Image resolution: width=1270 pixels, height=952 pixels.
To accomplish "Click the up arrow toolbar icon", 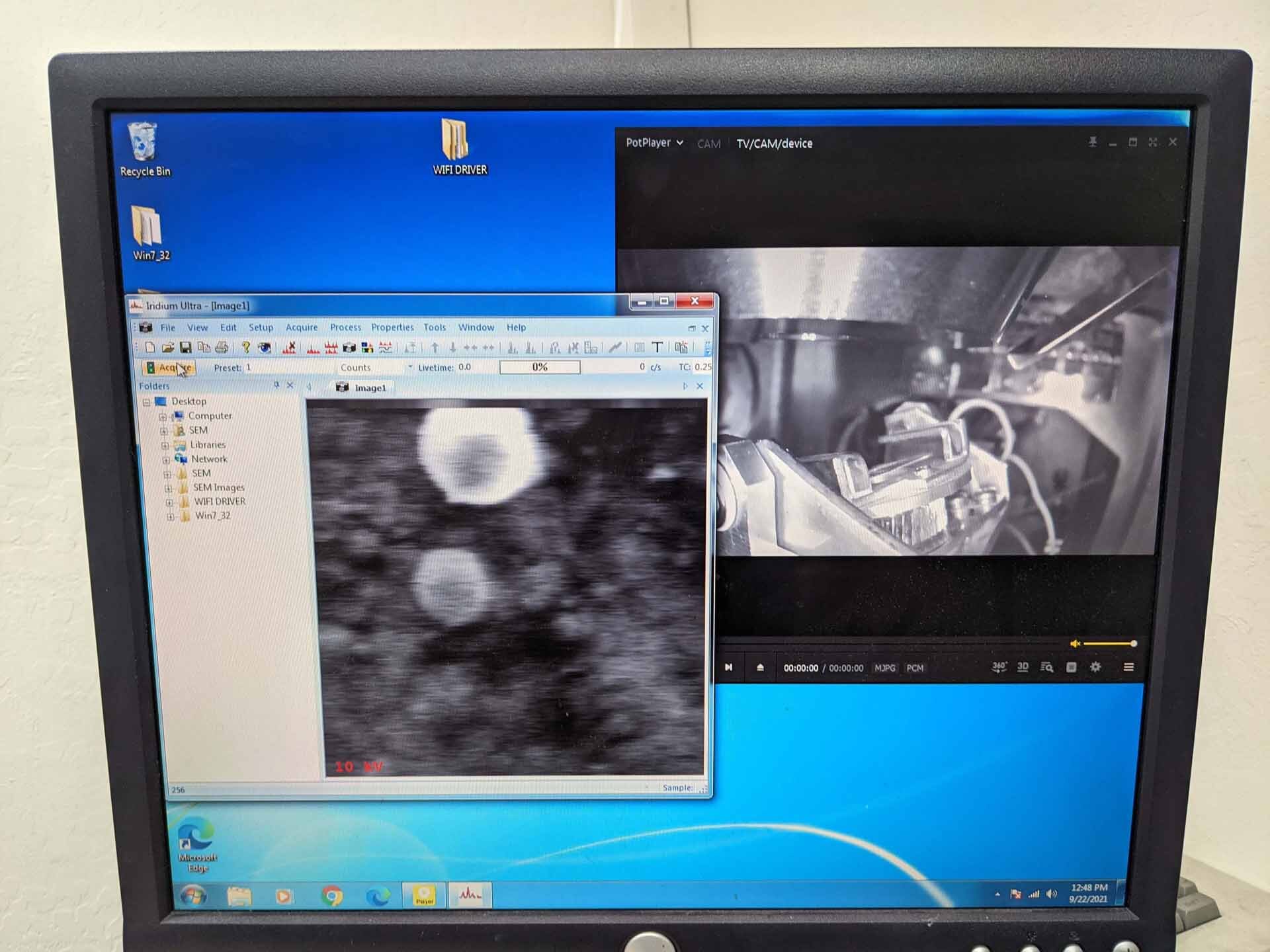I will (x=435, y=348).
